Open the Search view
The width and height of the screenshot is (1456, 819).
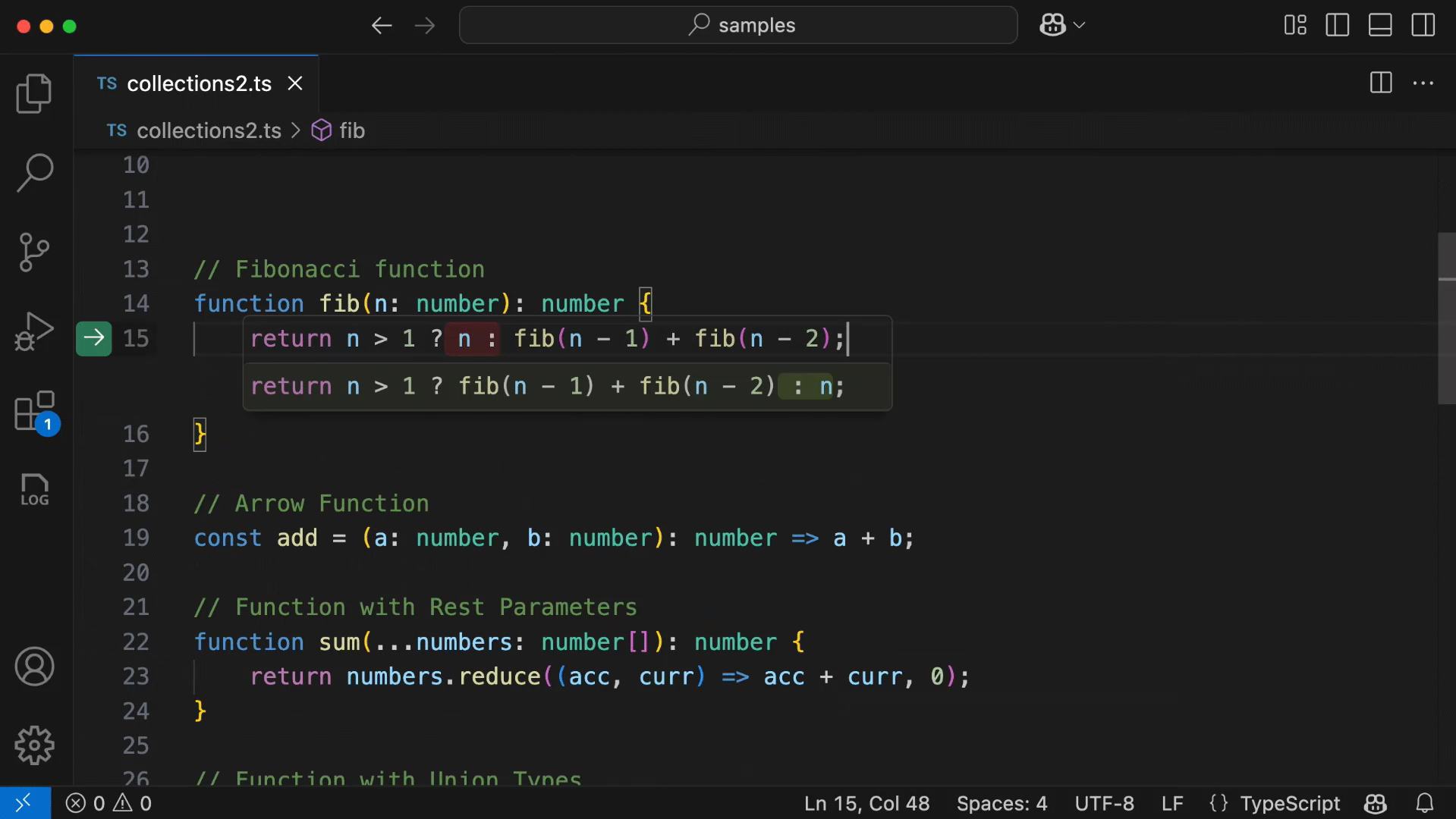click(34, 173)
